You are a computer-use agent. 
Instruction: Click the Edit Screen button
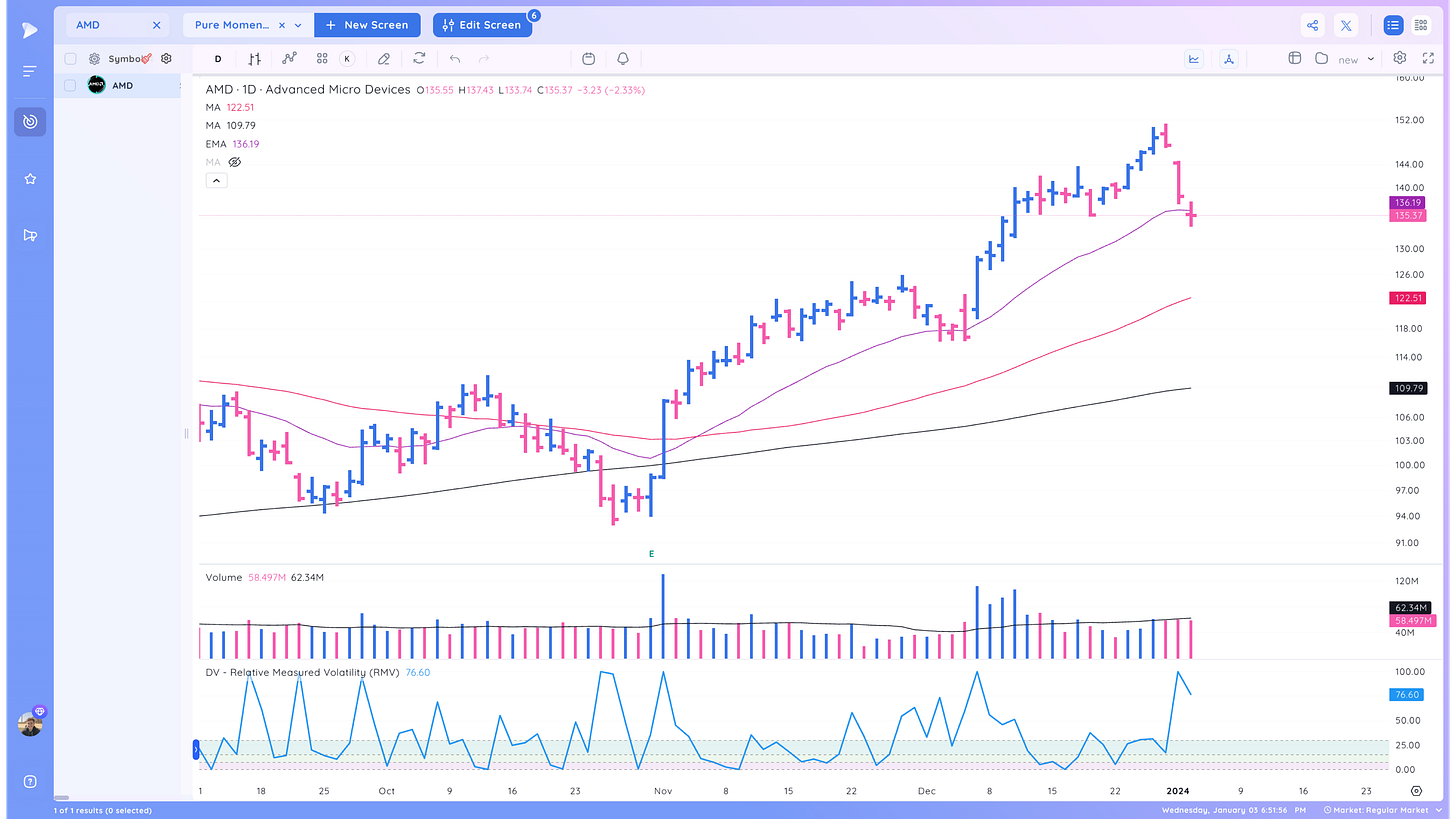point(482,25)
